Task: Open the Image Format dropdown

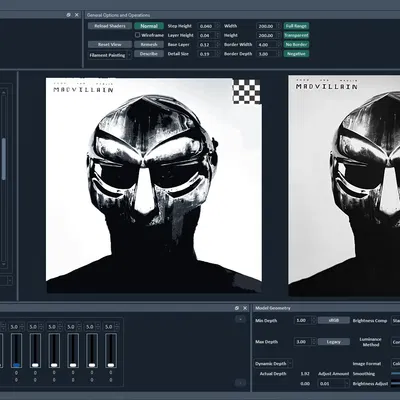Action: pyautogui.click(x=396, y=364)
